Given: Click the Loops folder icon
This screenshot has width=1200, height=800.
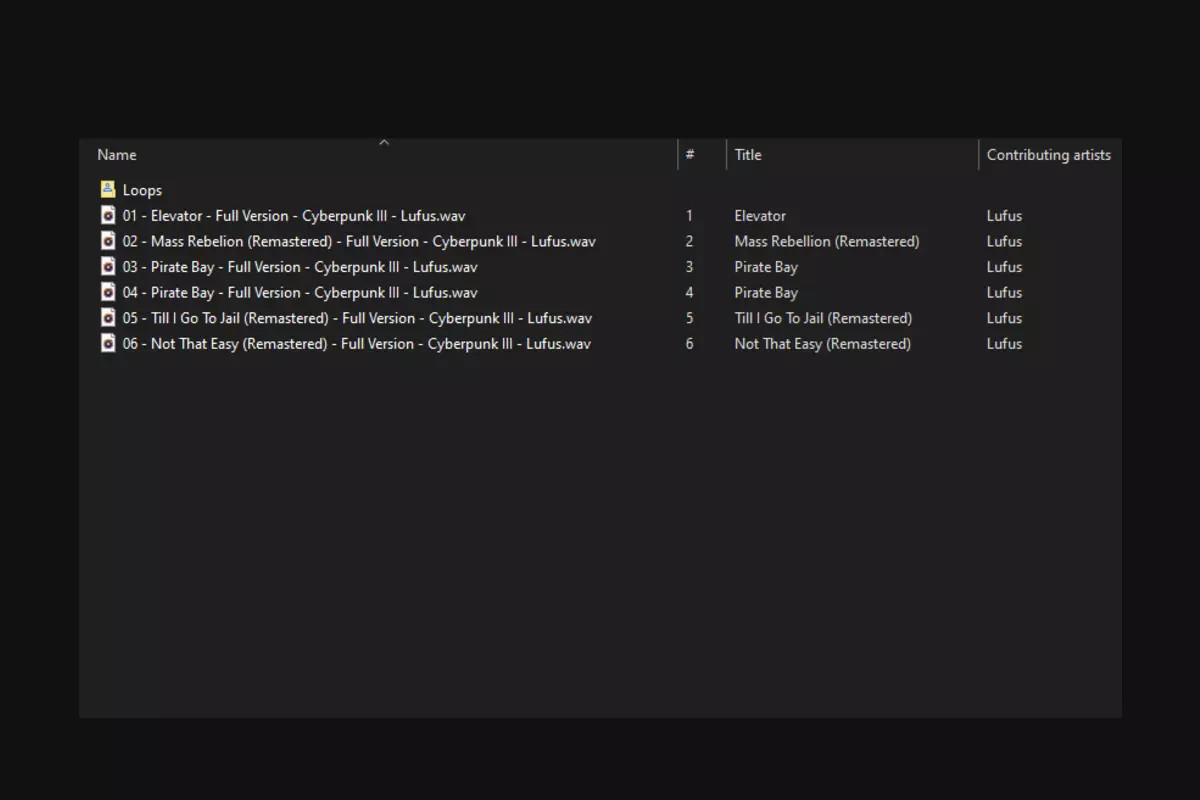Looking at the screenshot, I should tap(108, 190).
